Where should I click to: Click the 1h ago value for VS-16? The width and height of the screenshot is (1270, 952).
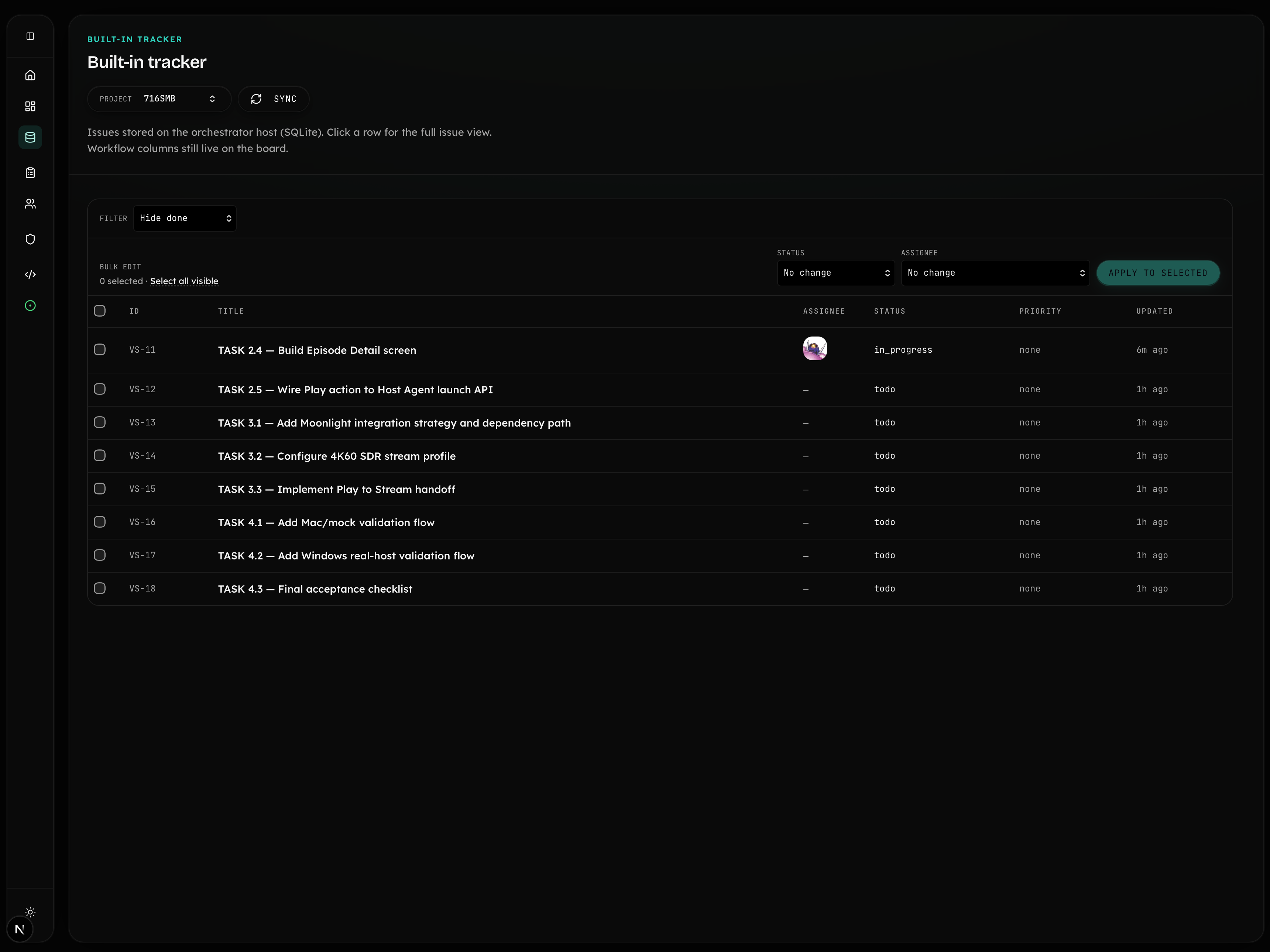coord(1152,522)
